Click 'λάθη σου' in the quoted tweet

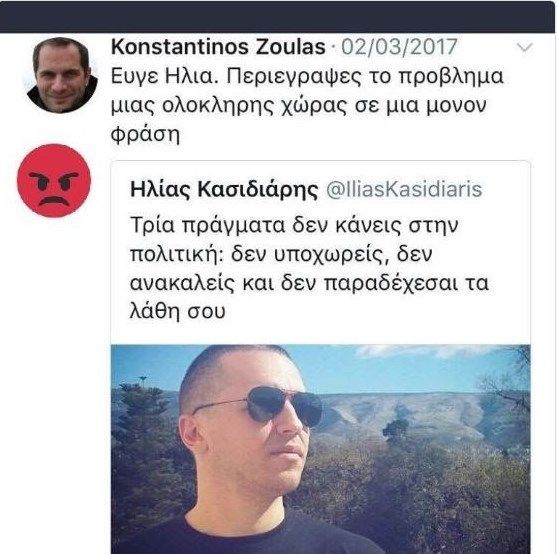click(177, 312)
